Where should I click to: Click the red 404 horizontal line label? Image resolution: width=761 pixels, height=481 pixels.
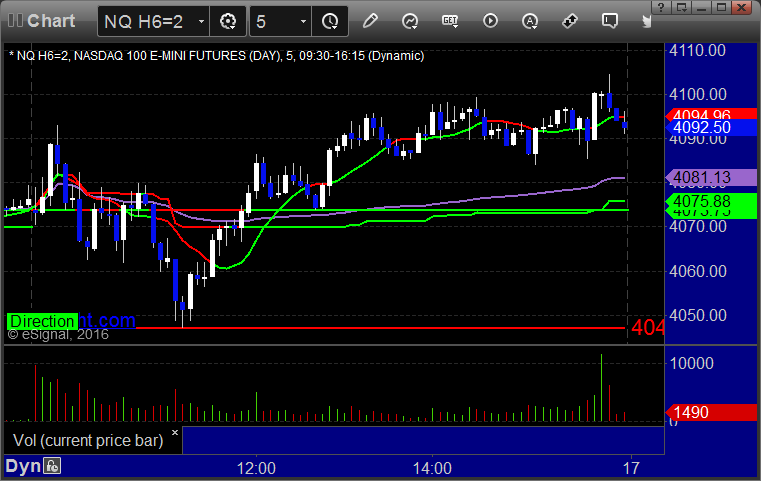647,328
